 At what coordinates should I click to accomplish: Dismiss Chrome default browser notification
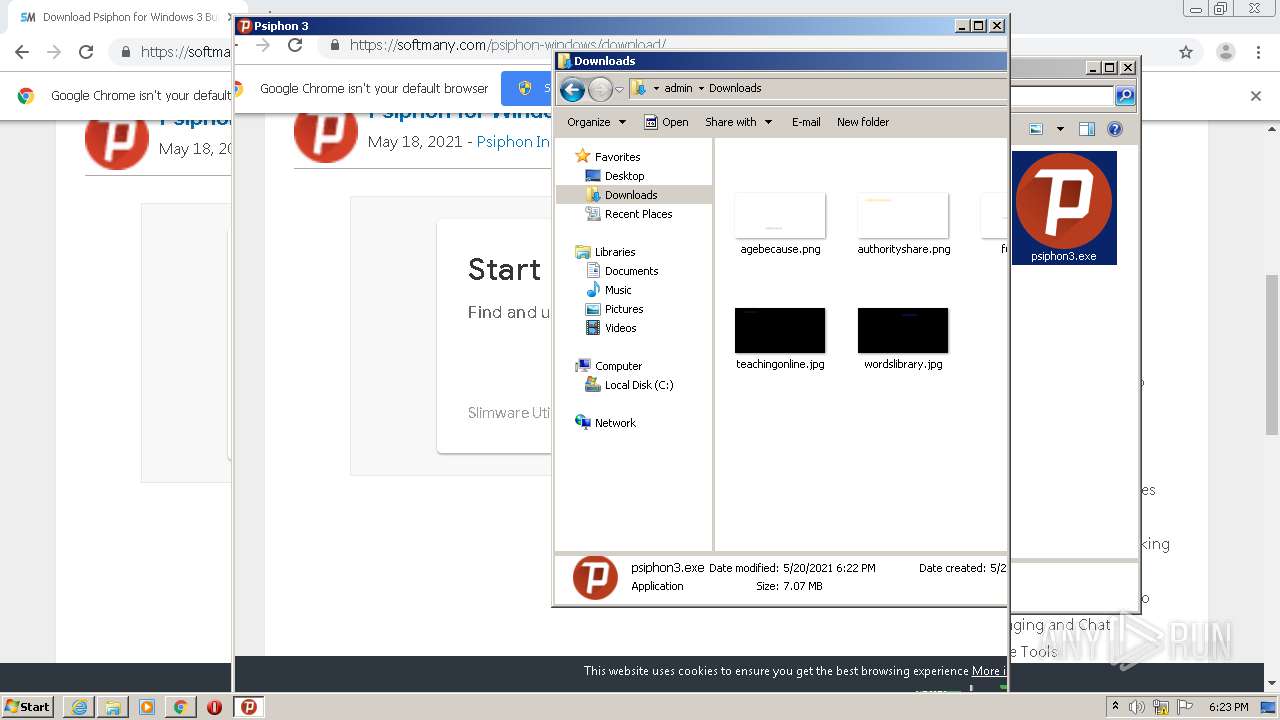1256,96
